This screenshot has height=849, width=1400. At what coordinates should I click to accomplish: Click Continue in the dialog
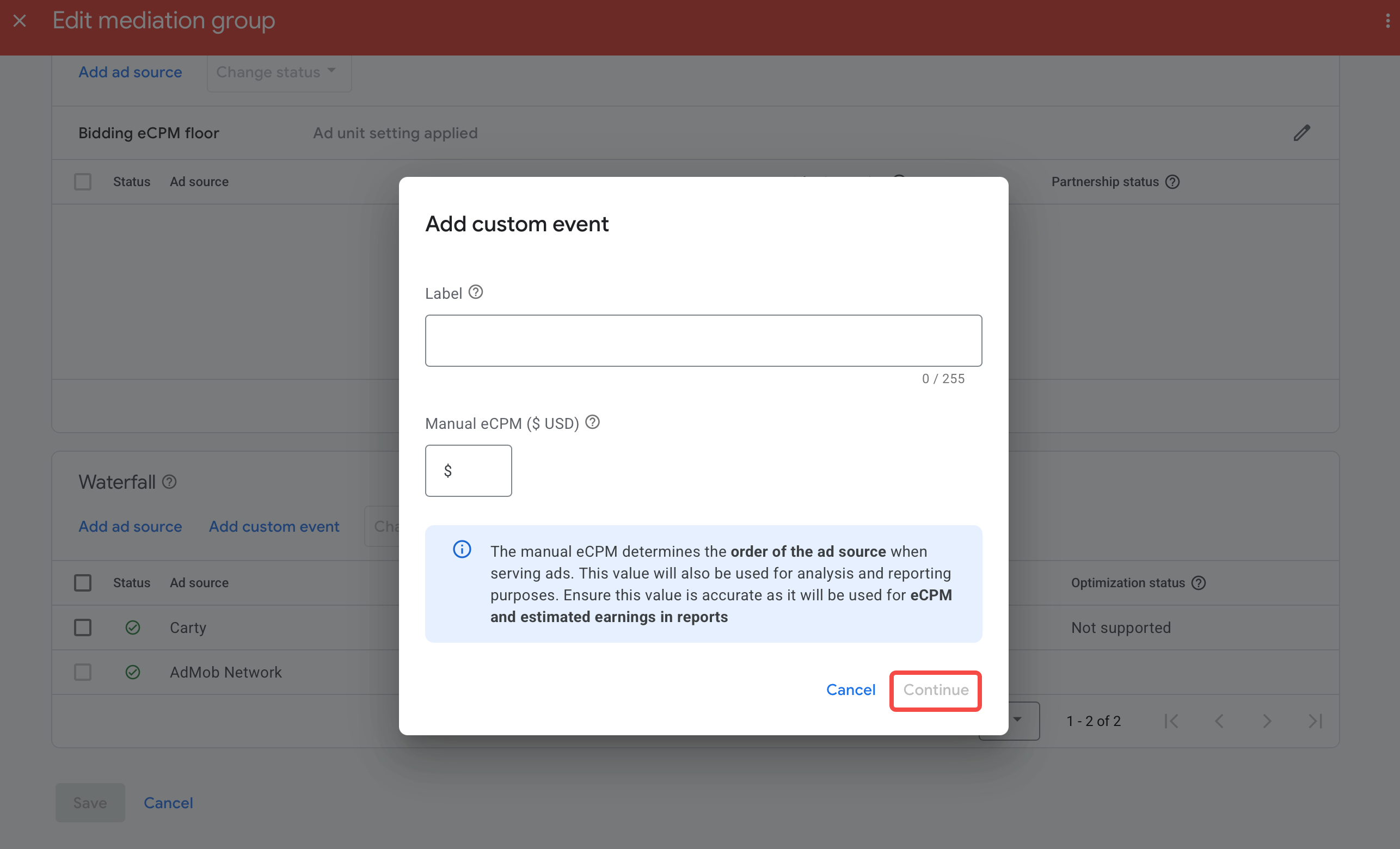[935, 690]
